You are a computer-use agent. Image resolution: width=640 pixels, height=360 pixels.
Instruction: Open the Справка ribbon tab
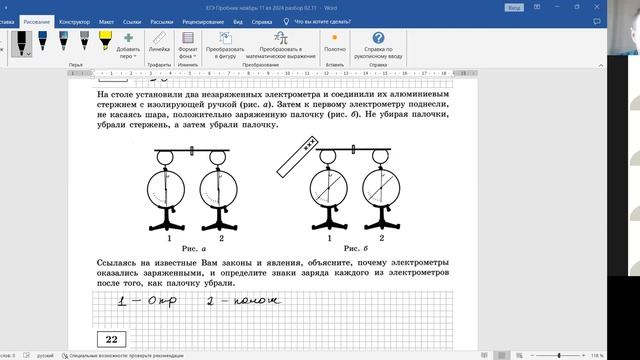point(262,22)
